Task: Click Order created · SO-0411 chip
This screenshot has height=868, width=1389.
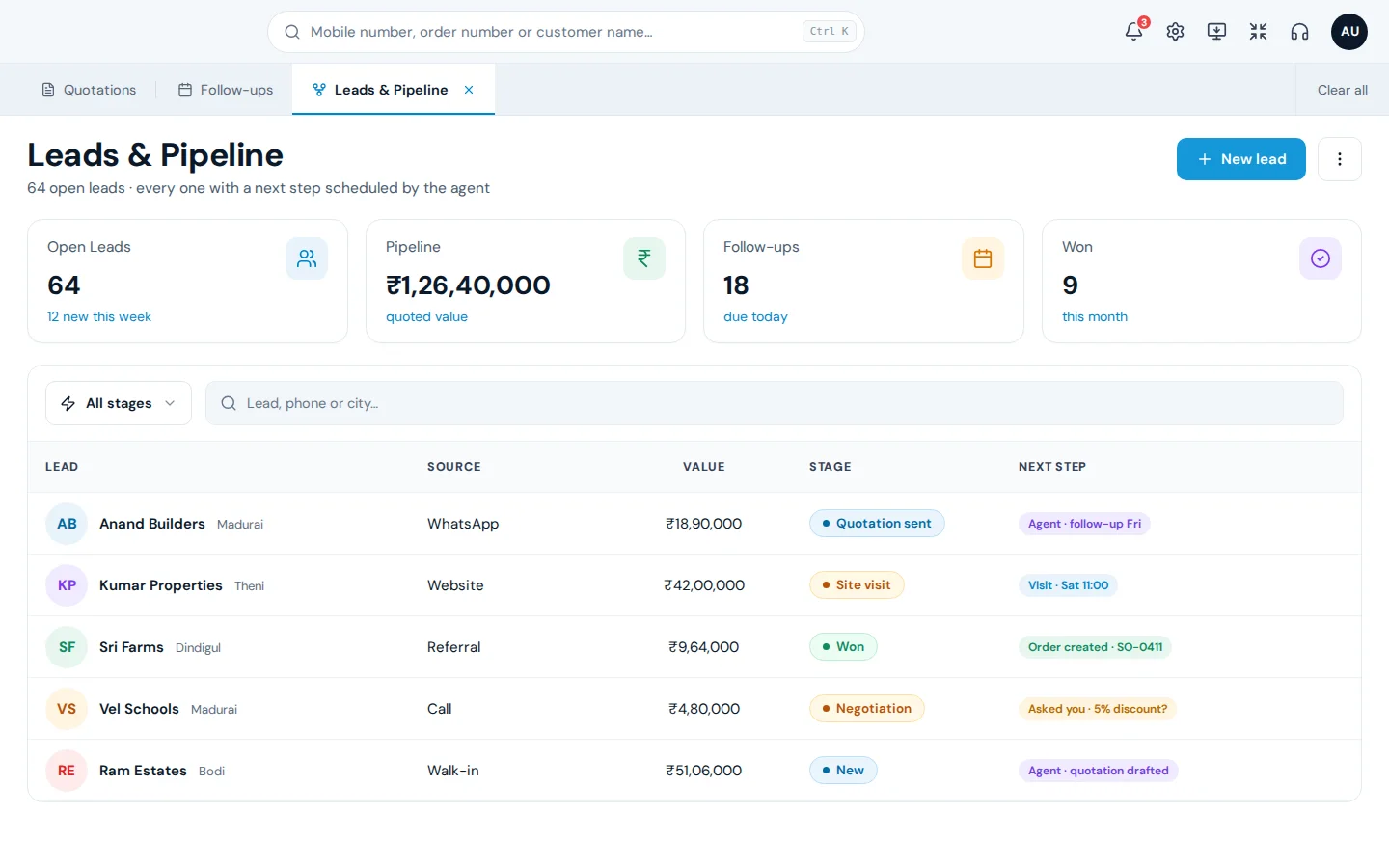Action: click(x=1095, y=647)
